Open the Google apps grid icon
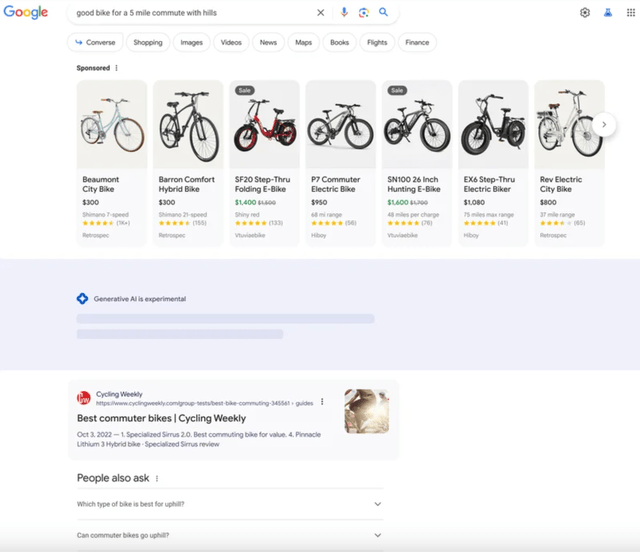The width and height of the screenshot is (640, 552). click(x=631, y=13)
